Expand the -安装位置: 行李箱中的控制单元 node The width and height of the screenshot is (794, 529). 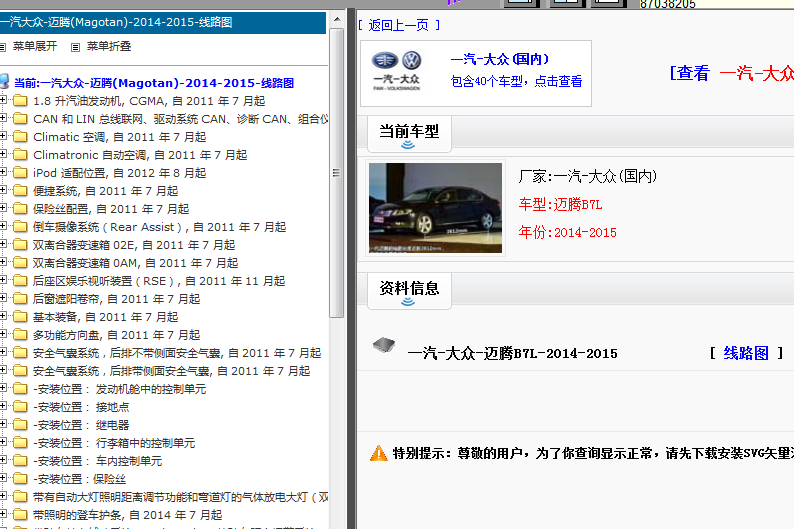(x=3, y=442)
